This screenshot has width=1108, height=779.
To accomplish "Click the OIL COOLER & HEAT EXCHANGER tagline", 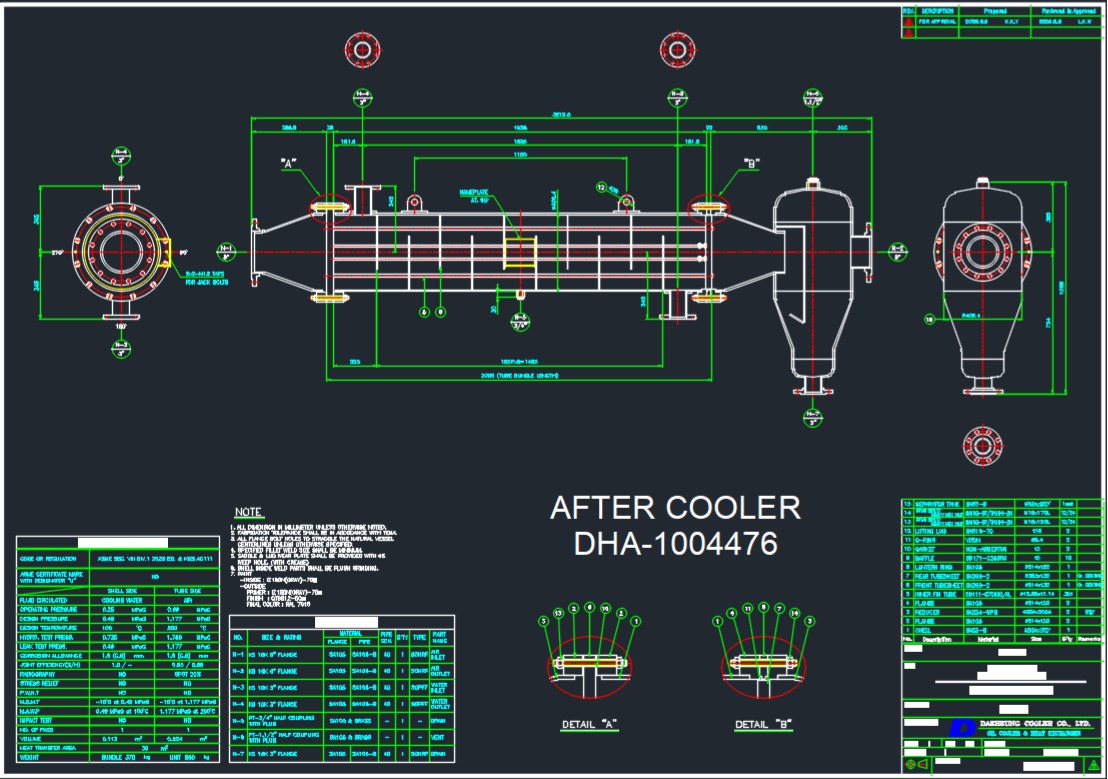I will click(1033, 734).
